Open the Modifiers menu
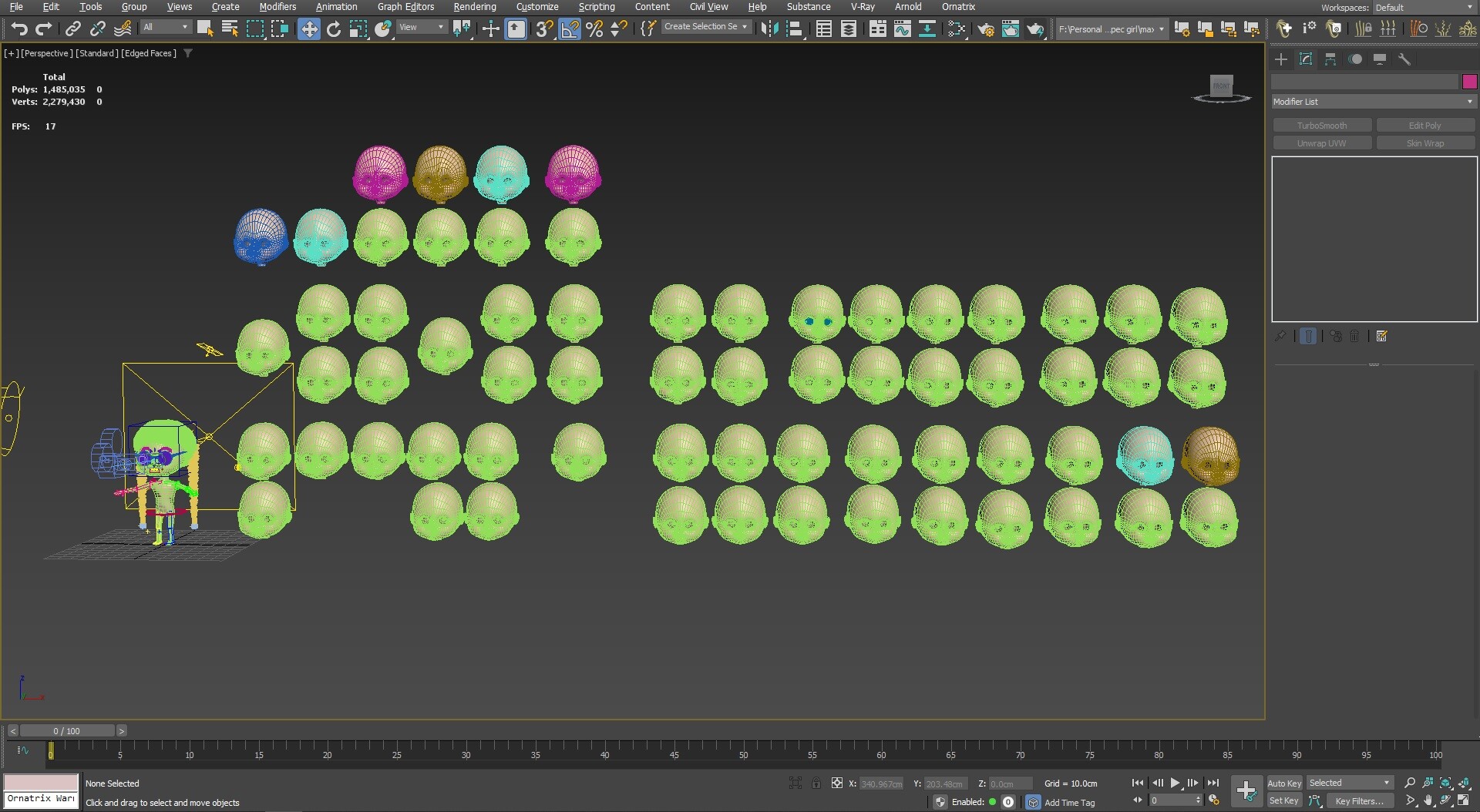This screenshot has width=1480, height=812. 277,7
